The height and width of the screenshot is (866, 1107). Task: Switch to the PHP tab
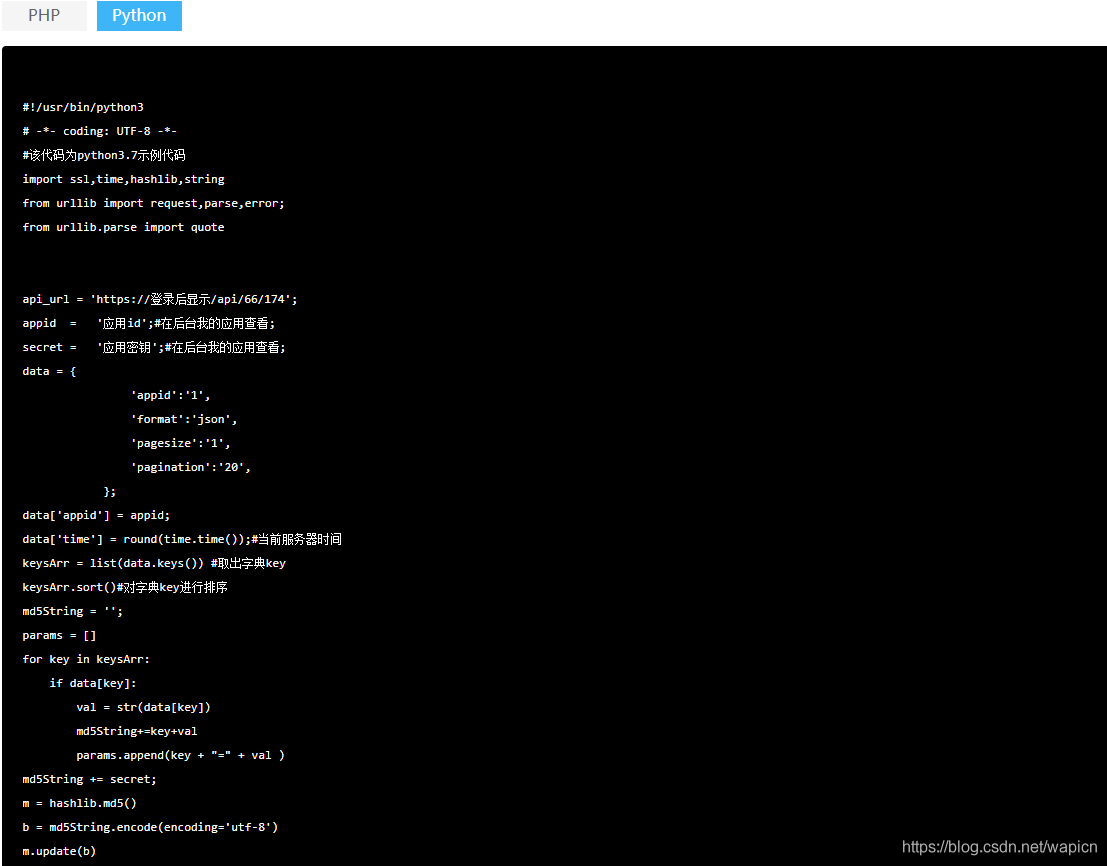click(44, 16)
